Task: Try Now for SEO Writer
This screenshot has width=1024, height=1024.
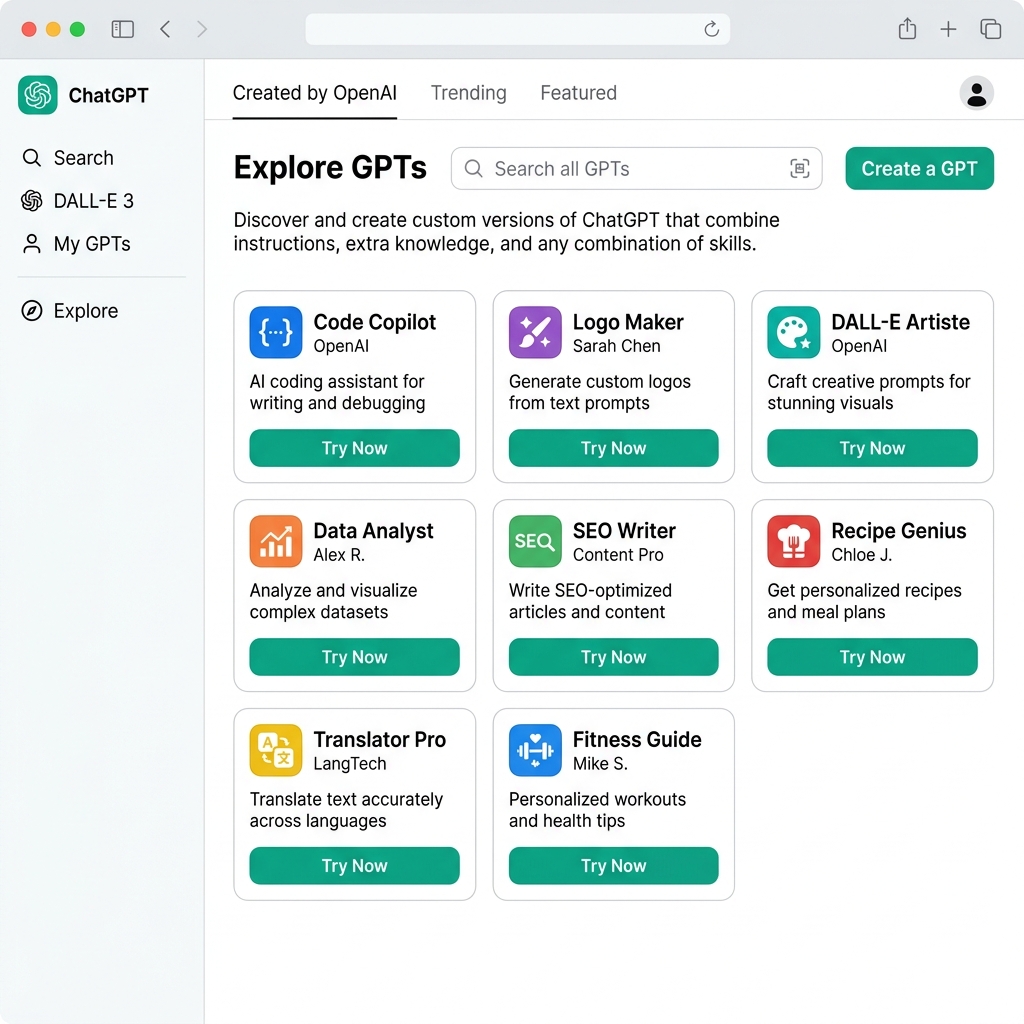Action: 613,657
